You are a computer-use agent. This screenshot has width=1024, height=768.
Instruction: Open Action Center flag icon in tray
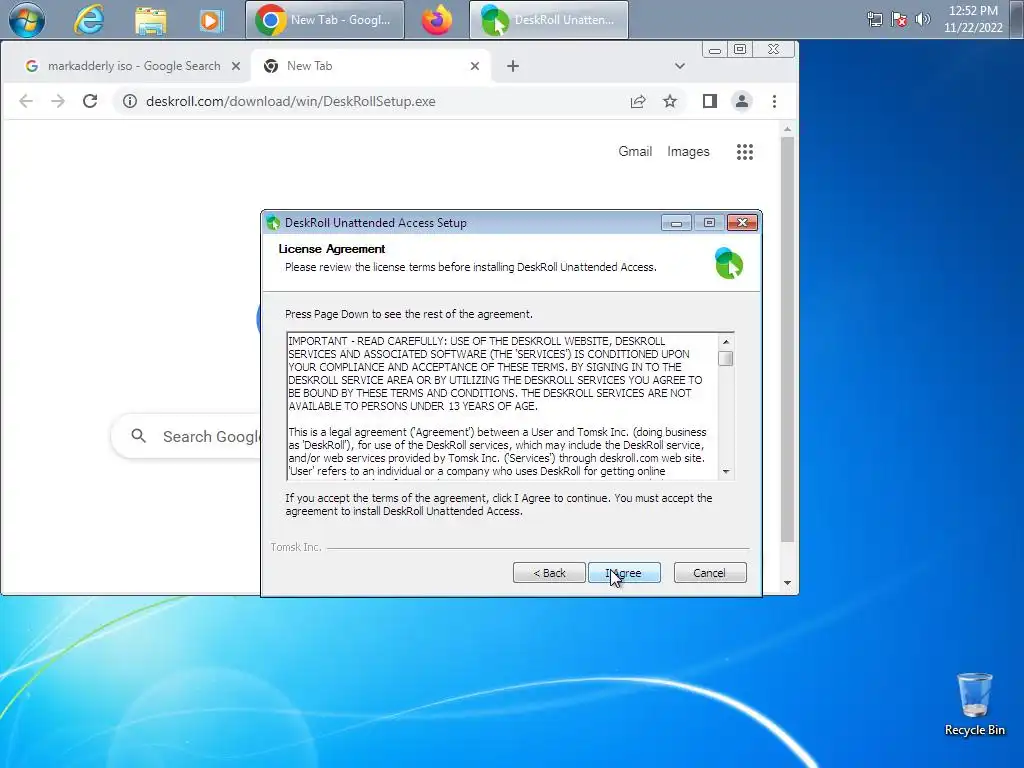coord(899,20)
